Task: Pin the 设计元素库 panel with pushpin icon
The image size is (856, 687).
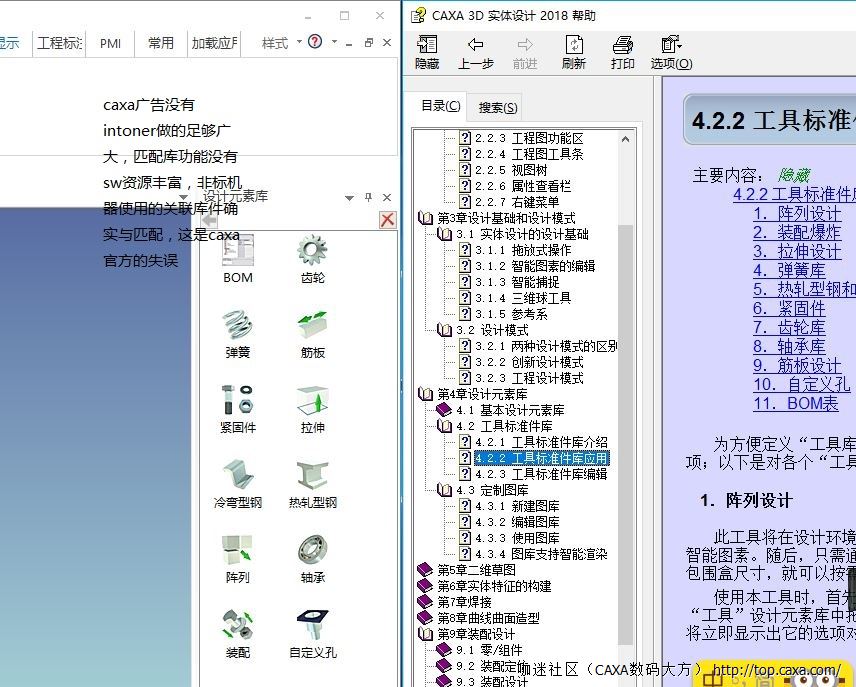Action: click(368, 197)
